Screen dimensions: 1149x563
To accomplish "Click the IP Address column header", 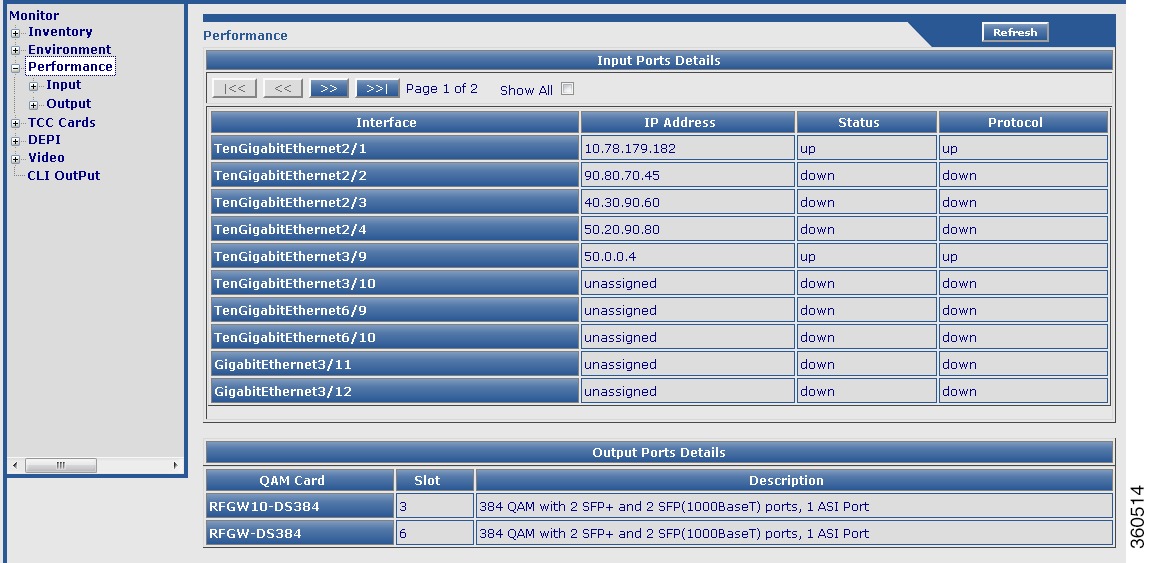I will coord(688,122).
